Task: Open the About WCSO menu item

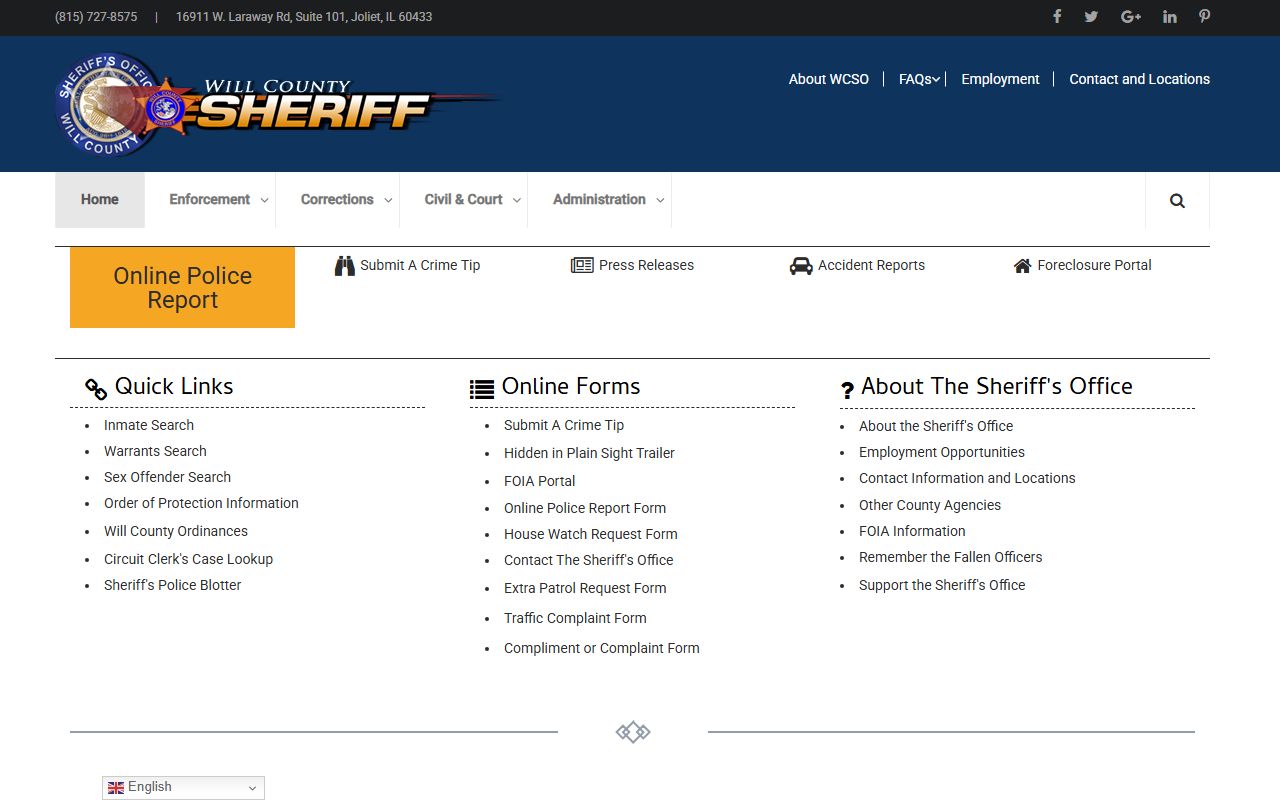Action: [x=829, y=79]
